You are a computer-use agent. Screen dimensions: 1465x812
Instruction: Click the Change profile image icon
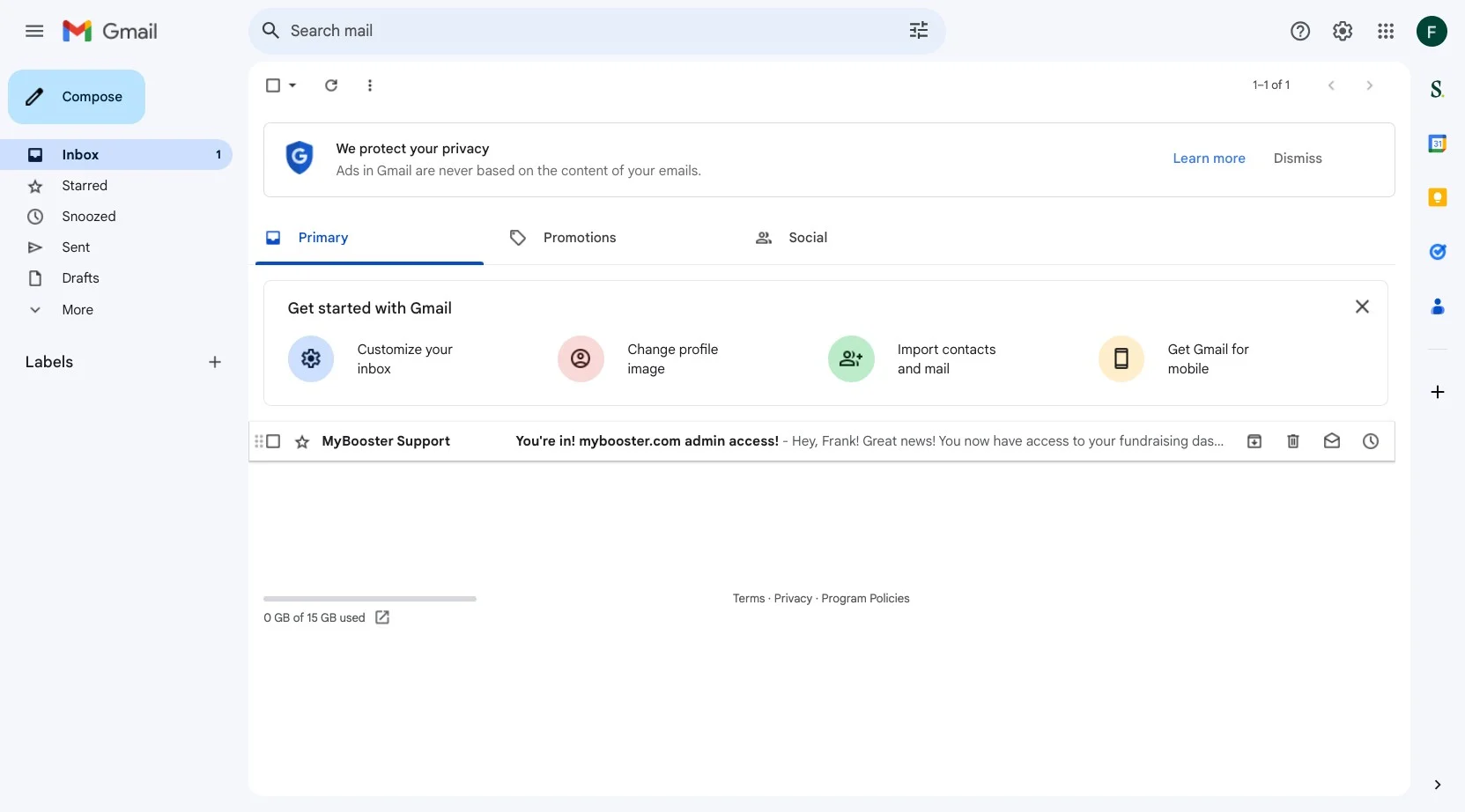click(x=581, y=358)
